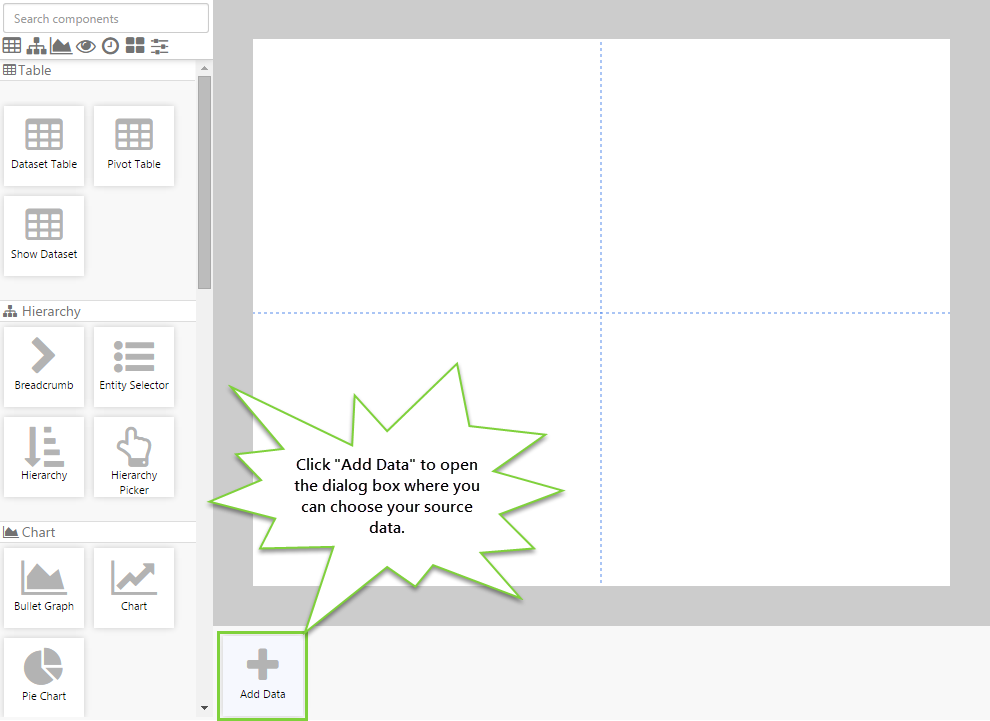Choose the Pie Chart component
The image size is (990, 721).
pos(44,677)
